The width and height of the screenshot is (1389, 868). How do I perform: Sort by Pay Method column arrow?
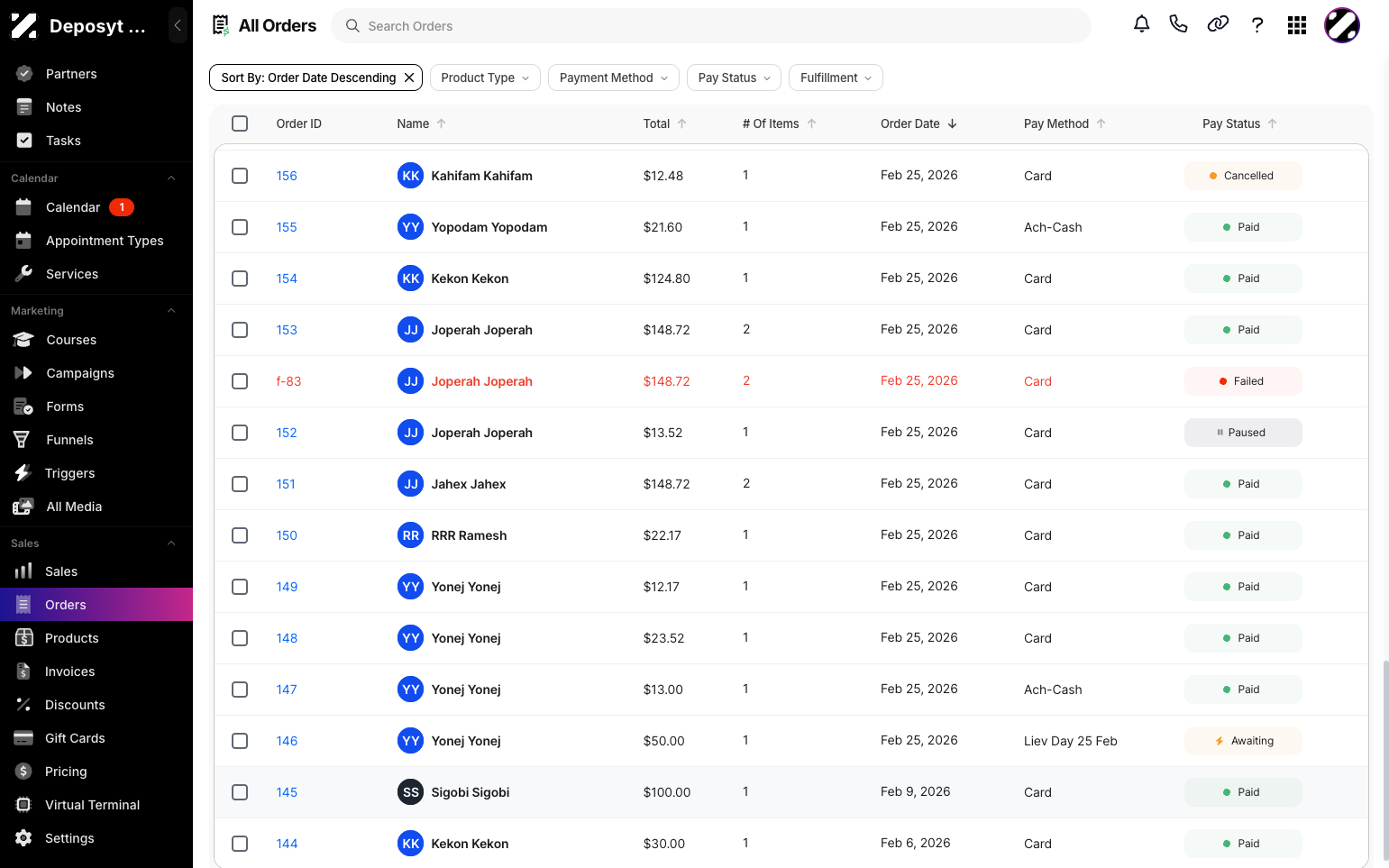(1101, 123)
